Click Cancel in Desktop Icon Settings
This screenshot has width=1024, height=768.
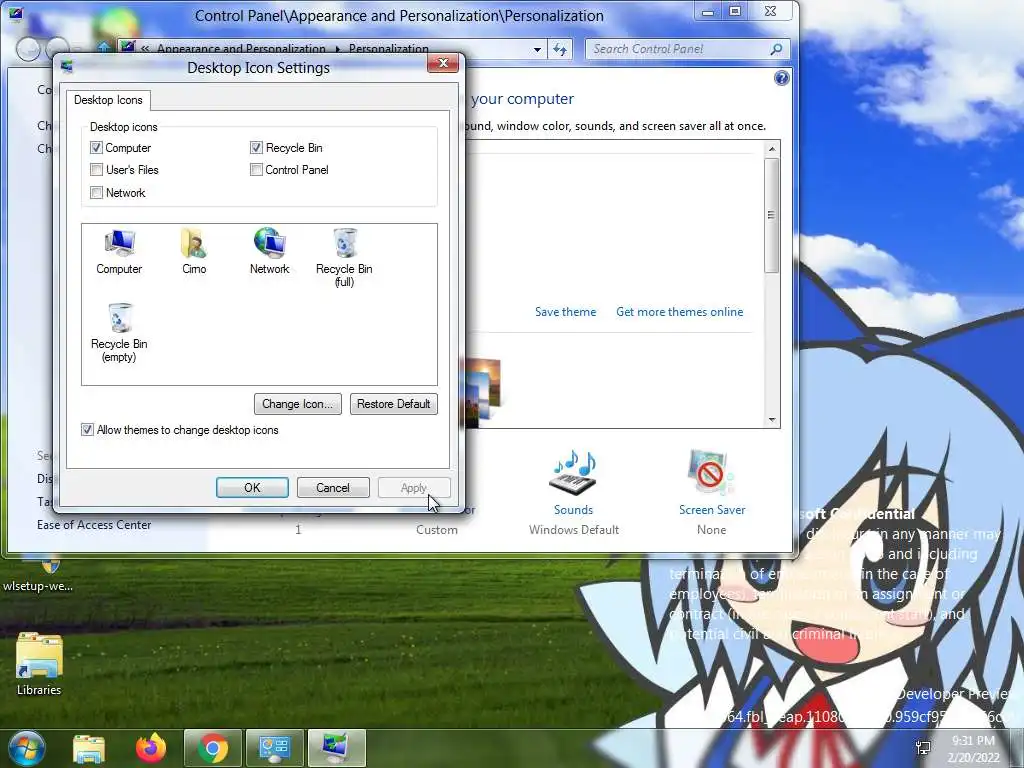(333, 488)
